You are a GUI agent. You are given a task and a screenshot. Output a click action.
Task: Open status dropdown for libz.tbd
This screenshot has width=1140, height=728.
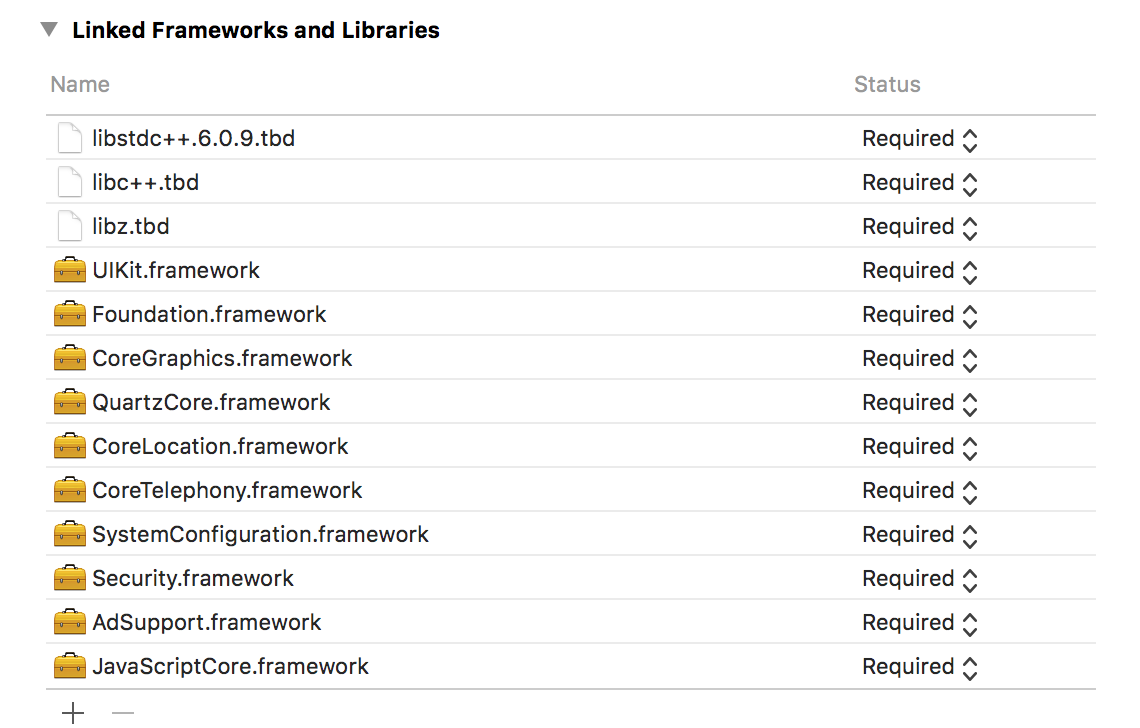click(920, 226)
